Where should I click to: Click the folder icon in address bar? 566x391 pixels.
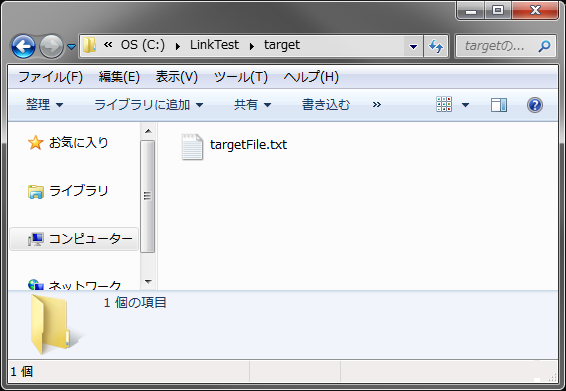pos(89,45)
